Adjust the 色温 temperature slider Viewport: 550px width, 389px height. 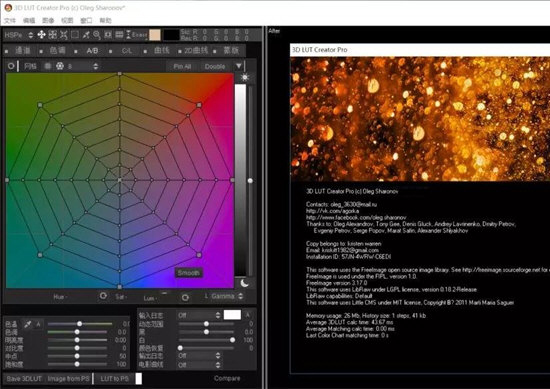coord(80,324)
